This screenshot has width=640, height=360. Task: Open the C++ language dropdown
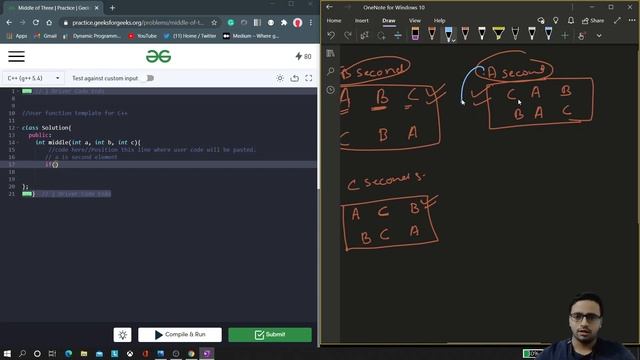click(x=33, y=78)
